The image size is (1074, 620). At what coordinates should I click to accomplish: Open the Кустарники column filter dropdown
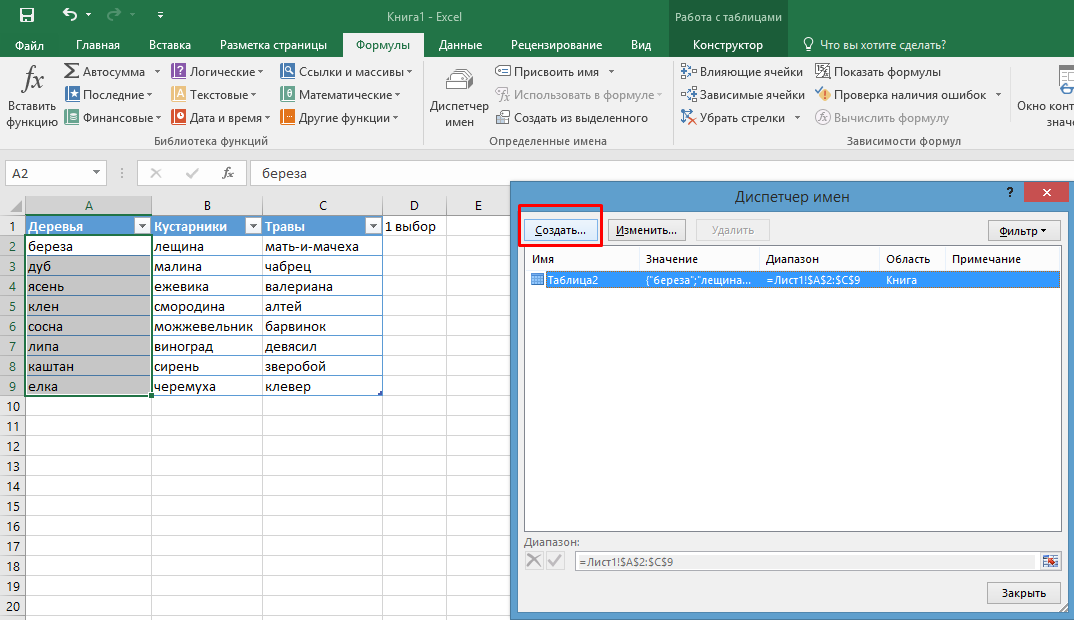click(x=252, y=227)
